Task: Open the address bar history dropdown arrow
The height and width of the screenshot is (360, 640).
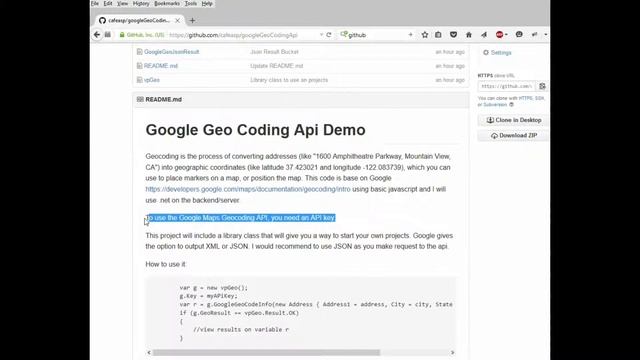Action: (321, 35)
